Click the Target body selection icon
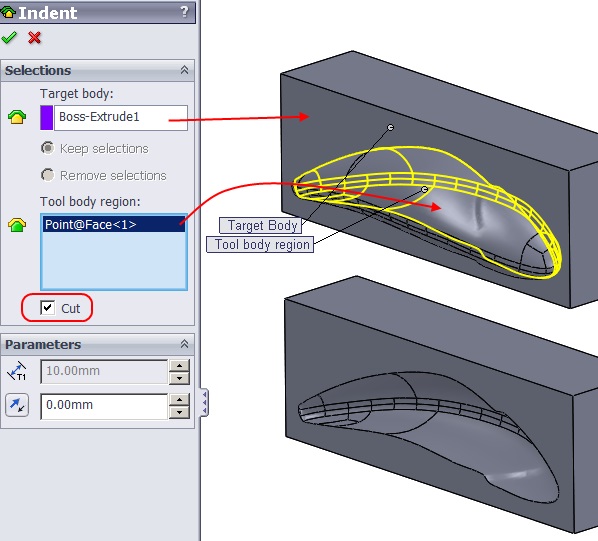 pos(17,117)
